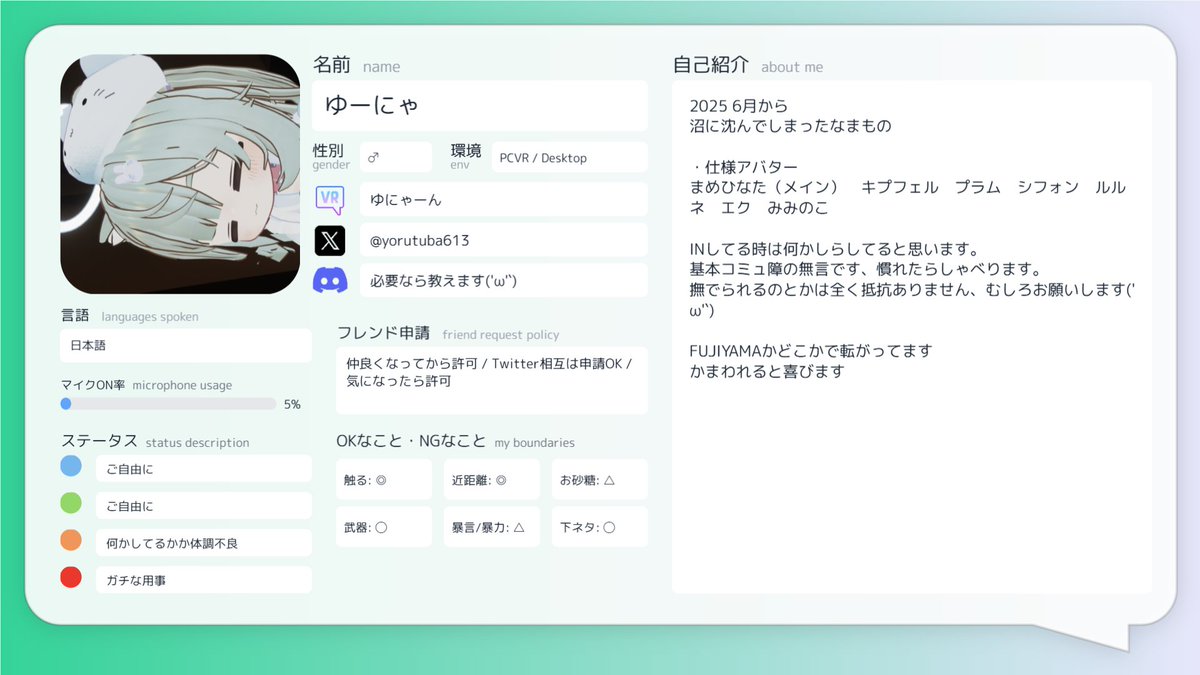Click the 触る: ◎ boundary box

pyautogui.click(x=384, y=479)
